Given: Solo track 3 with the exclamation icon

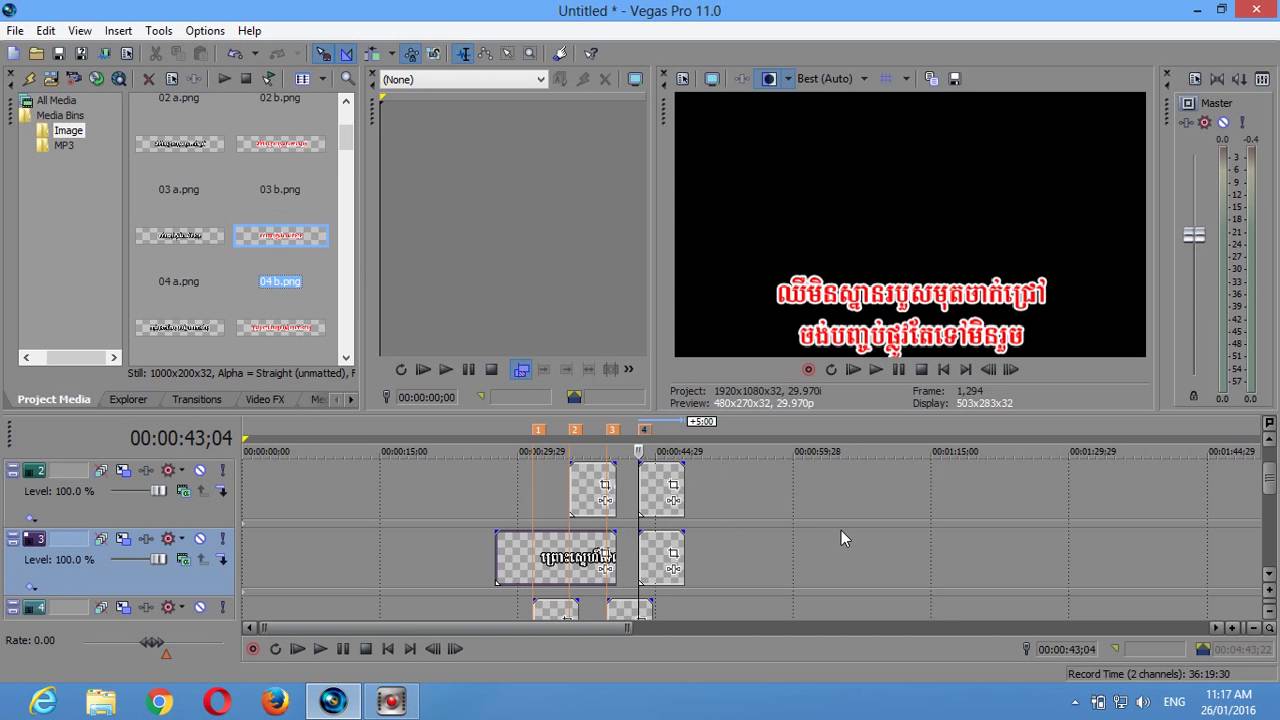Looking at the screenshot, I should point(222,539).
